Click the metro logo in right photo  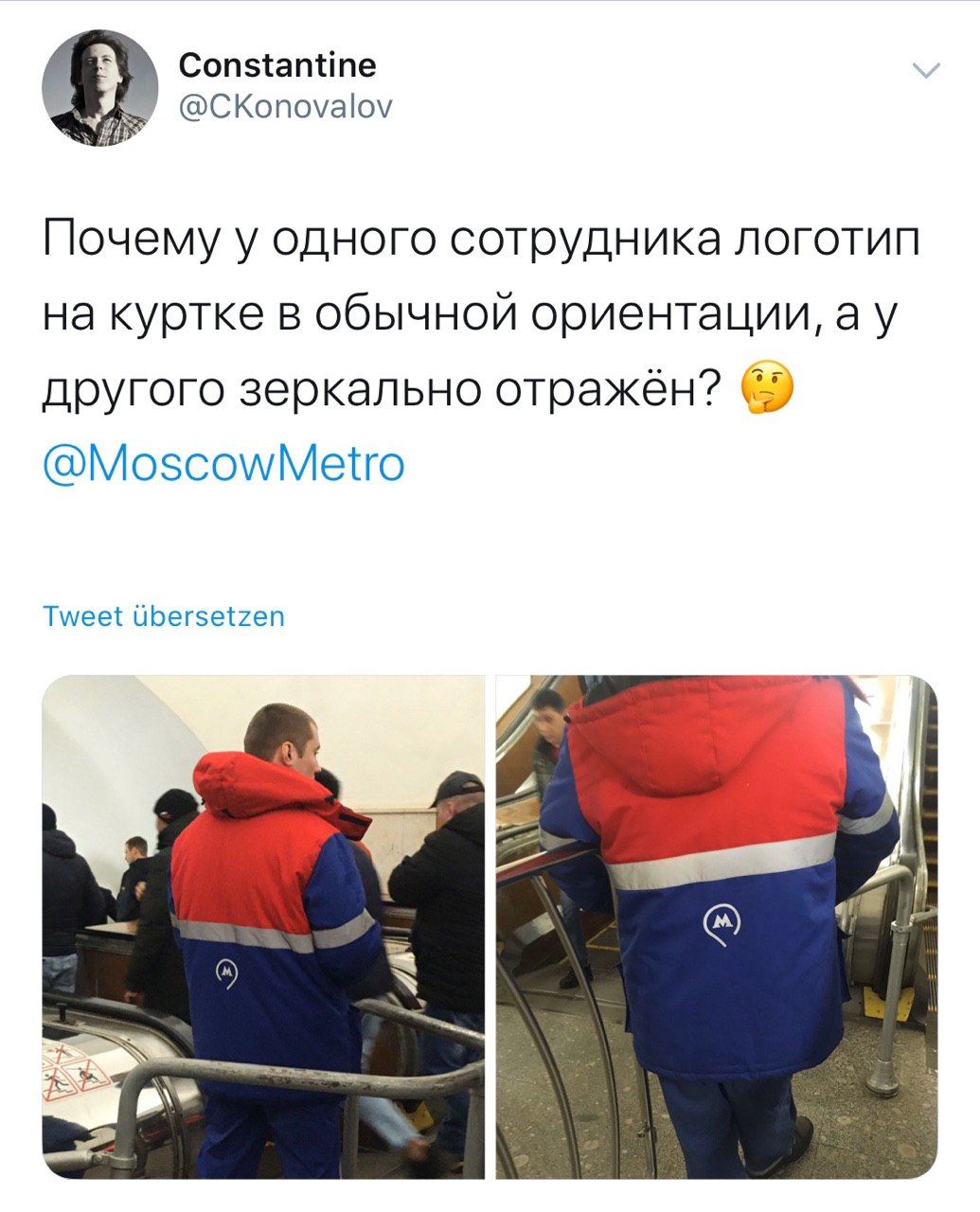pos(722,924)
